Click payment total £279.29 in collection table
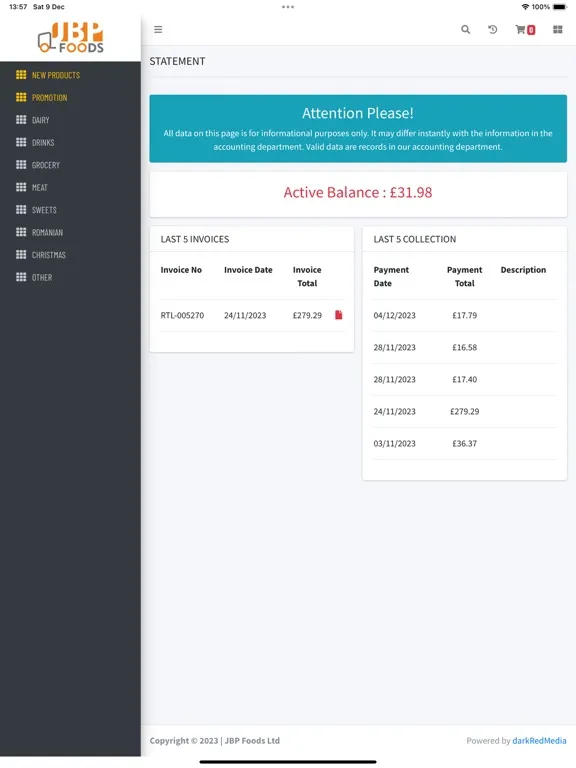 464,411
